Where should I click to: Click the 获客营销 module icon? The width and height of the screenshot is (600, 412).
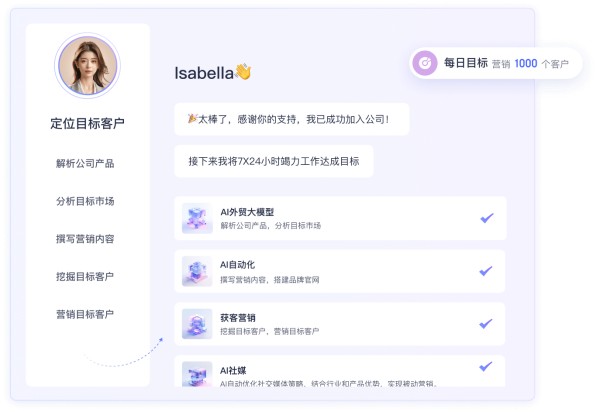coord(197,324)
